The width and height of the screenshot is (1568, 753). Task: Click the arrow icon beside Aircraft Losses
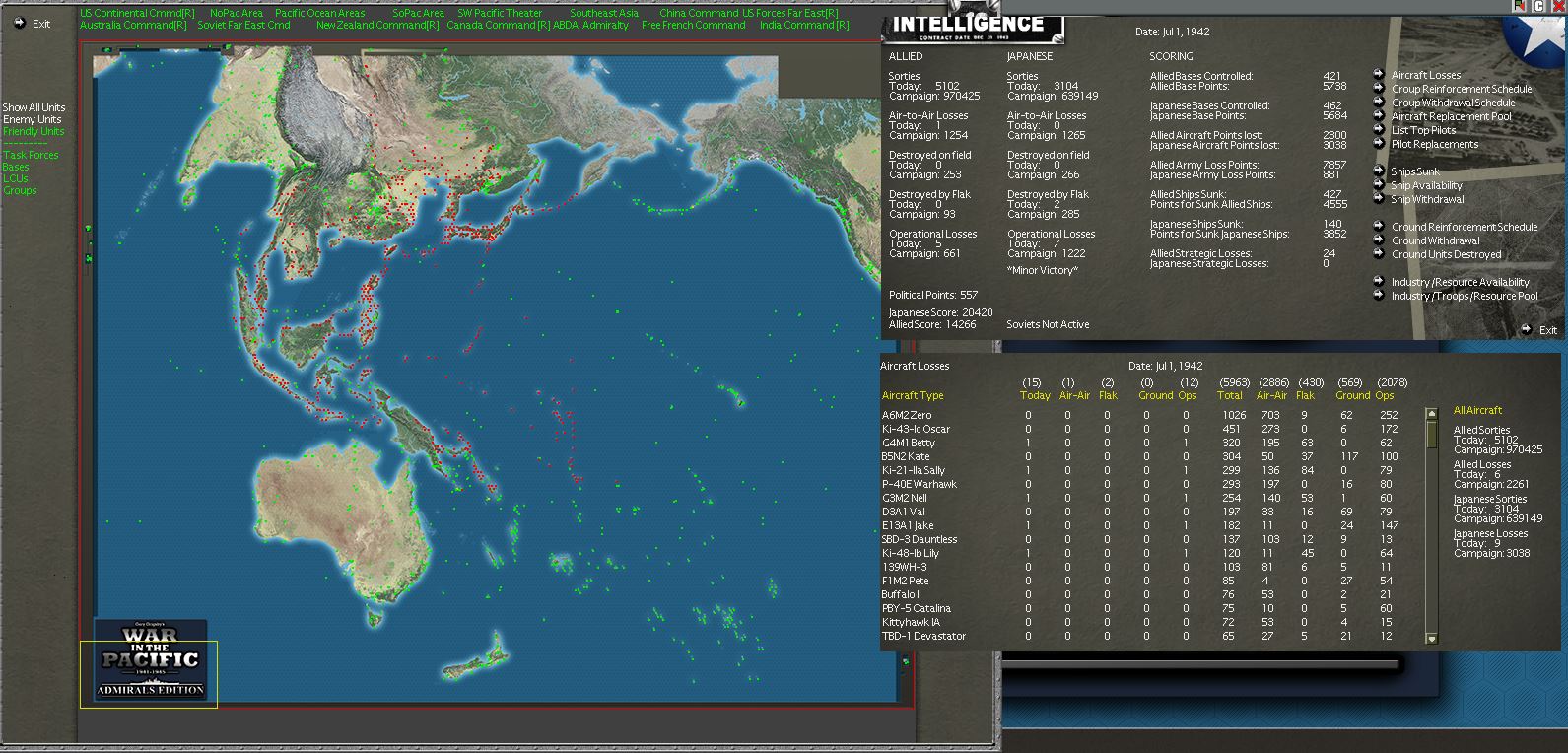coord(1378,74)
